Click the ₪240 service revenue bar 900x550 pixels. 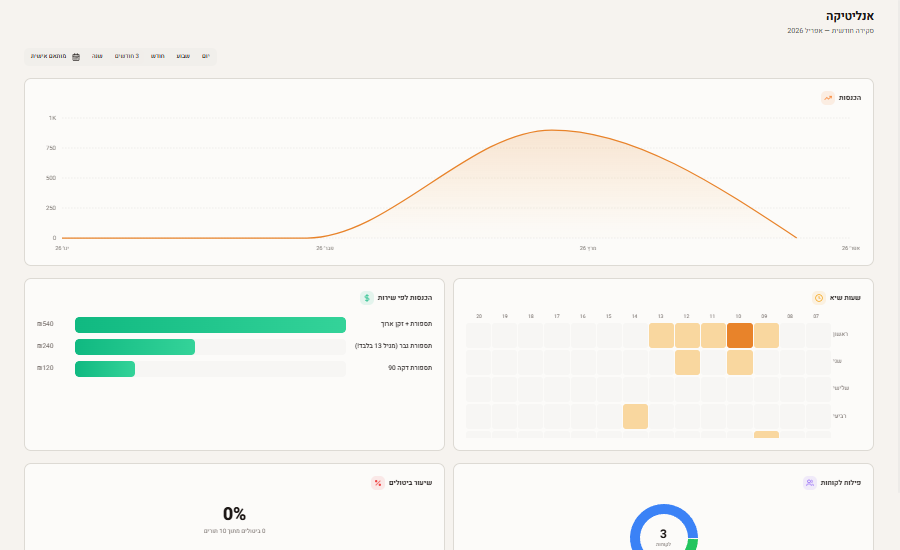click(135, 347)
